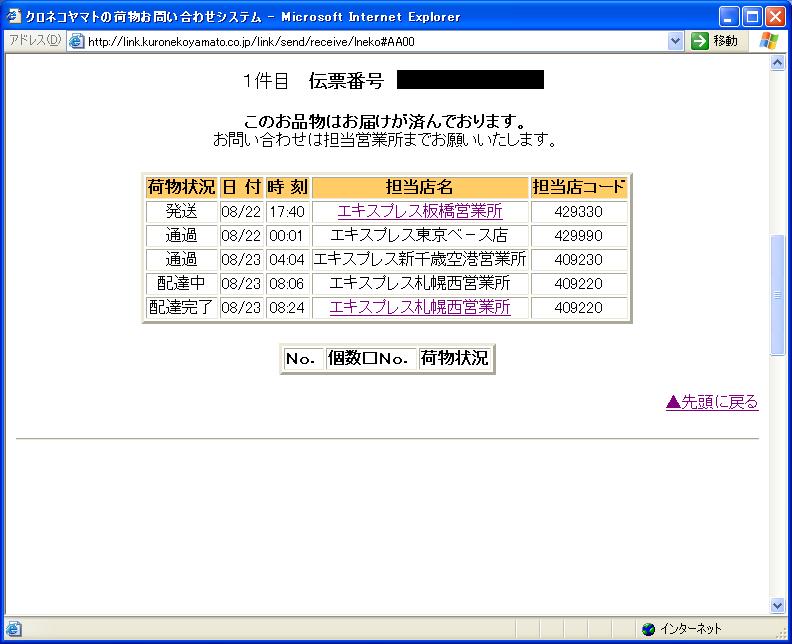Click the store code 409230
Image resolution: width=792 pixels, height=644 pixels.
coord(579,259)
